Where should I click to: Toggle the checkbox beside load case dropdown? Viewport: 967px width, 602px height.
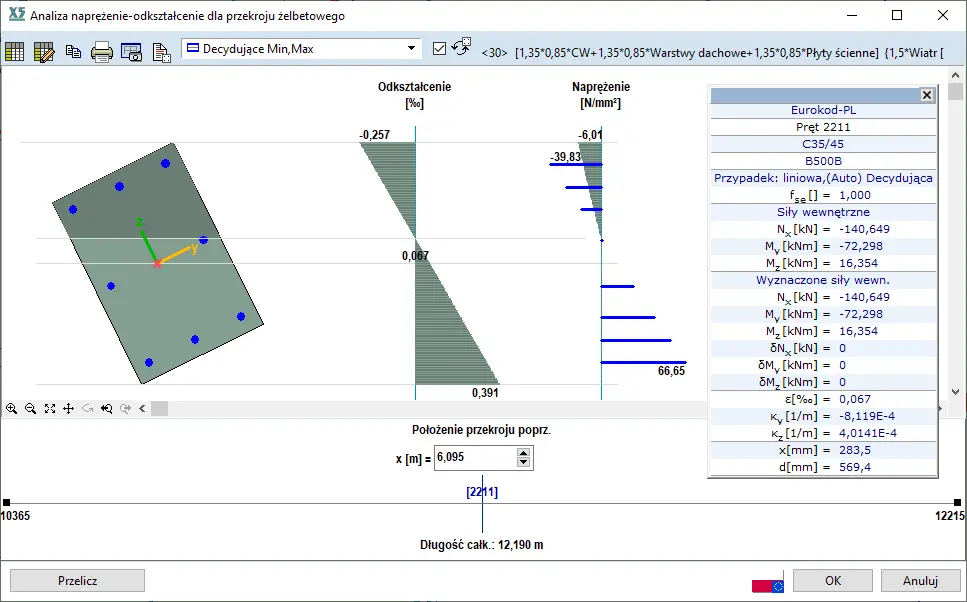440,48
